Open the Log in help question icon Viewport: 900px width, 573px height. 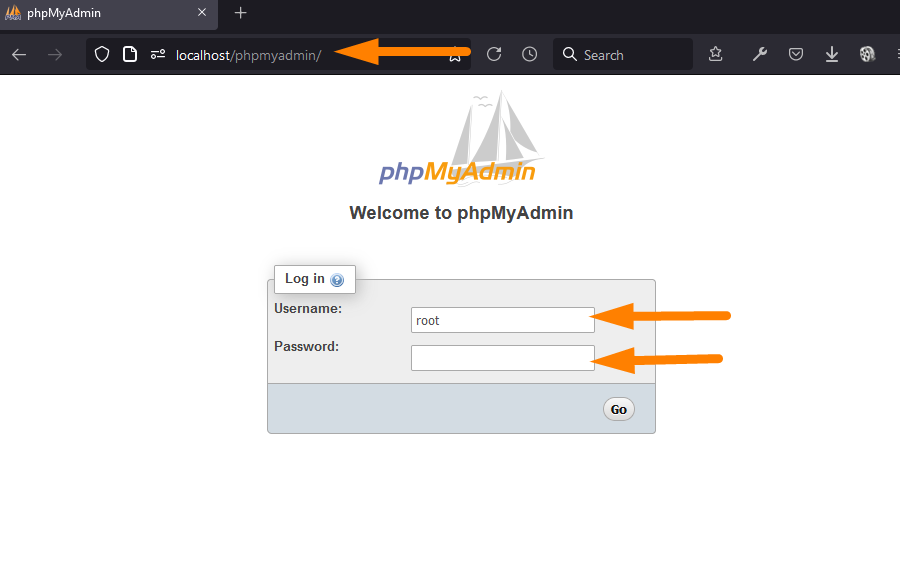coord(338,280)
